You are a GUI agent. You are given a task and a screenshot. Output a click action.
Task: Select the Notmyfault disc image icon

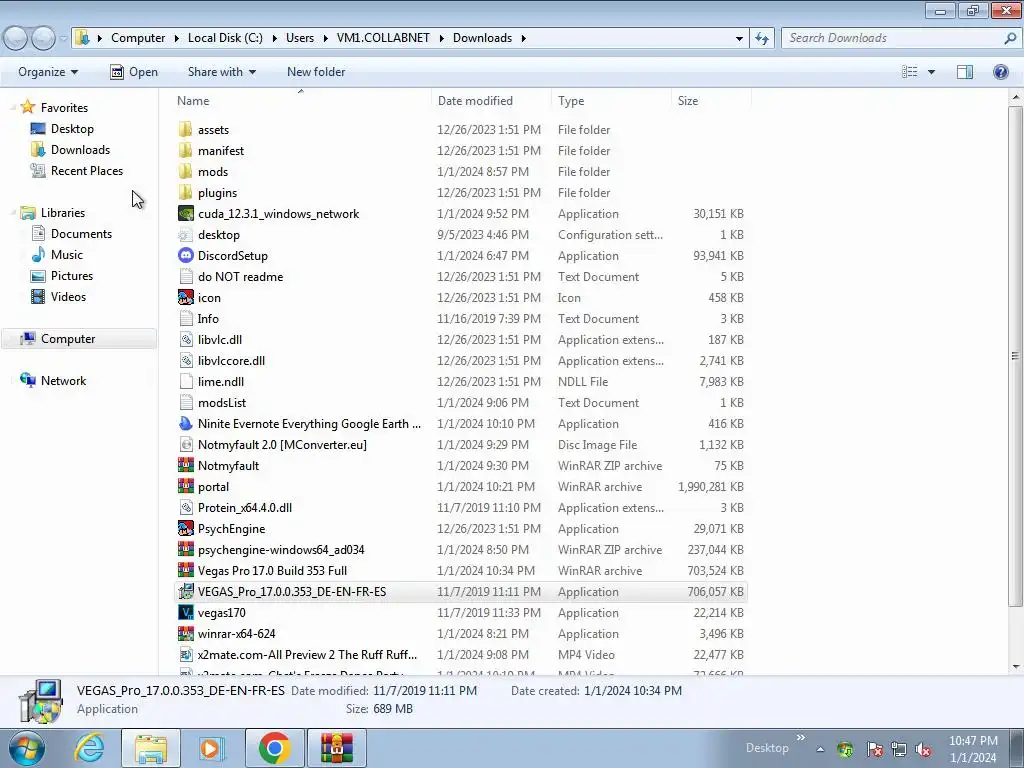[185, 445]
